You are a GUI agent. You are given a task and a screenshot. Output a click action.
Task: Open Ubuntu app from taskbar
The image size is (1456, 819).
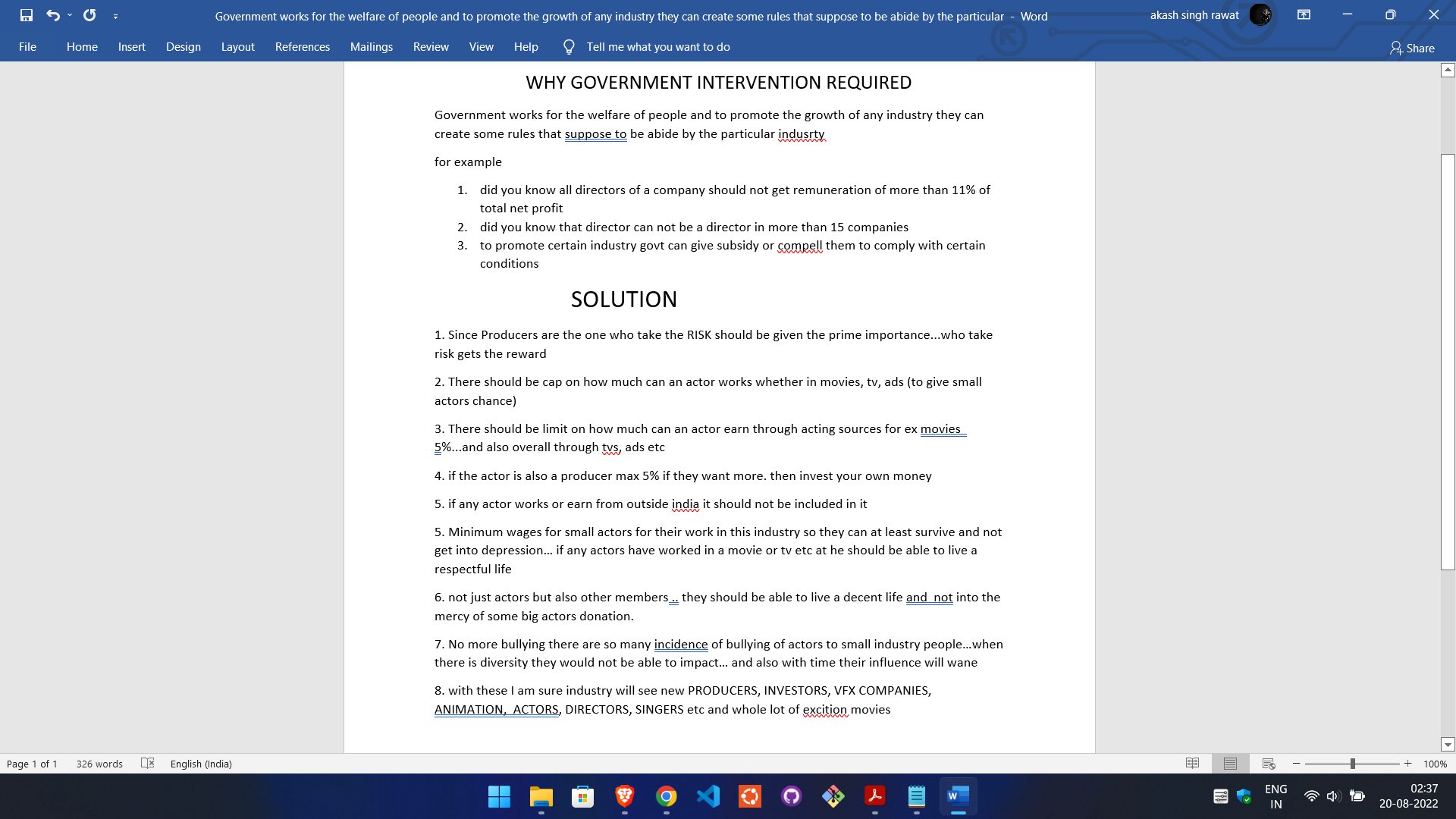tap(750, 796)
